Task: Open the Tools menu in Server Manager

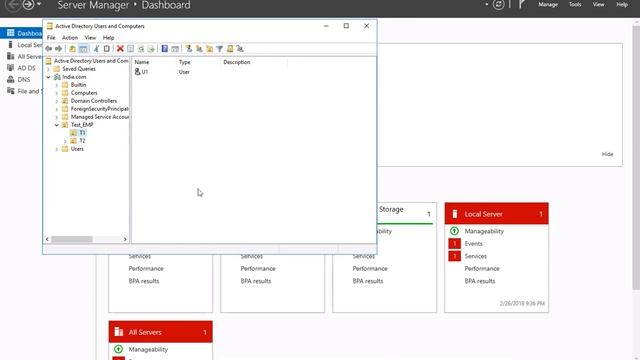Action: click(x=575, y=4)
